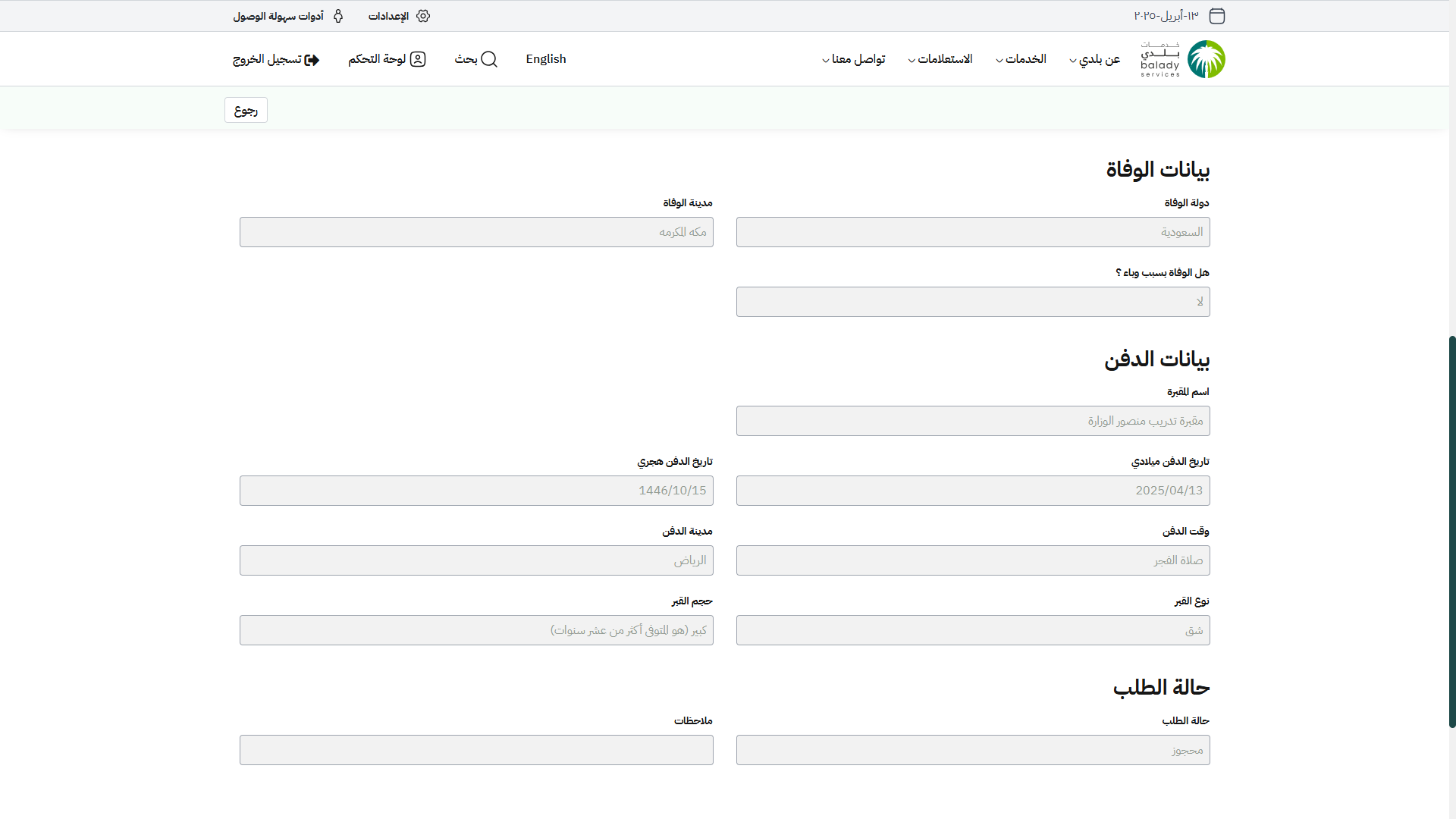Click the logout arrow icon
This screenshot has width=1456, height=819.
tap(312, 60)
